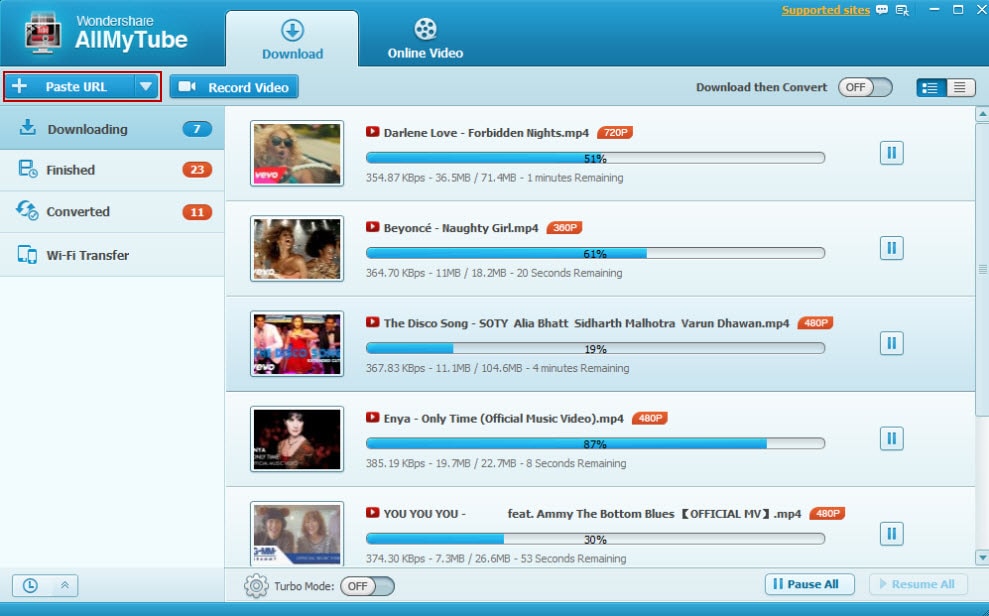Click the scrollbar down arrow

coord(982,557)
